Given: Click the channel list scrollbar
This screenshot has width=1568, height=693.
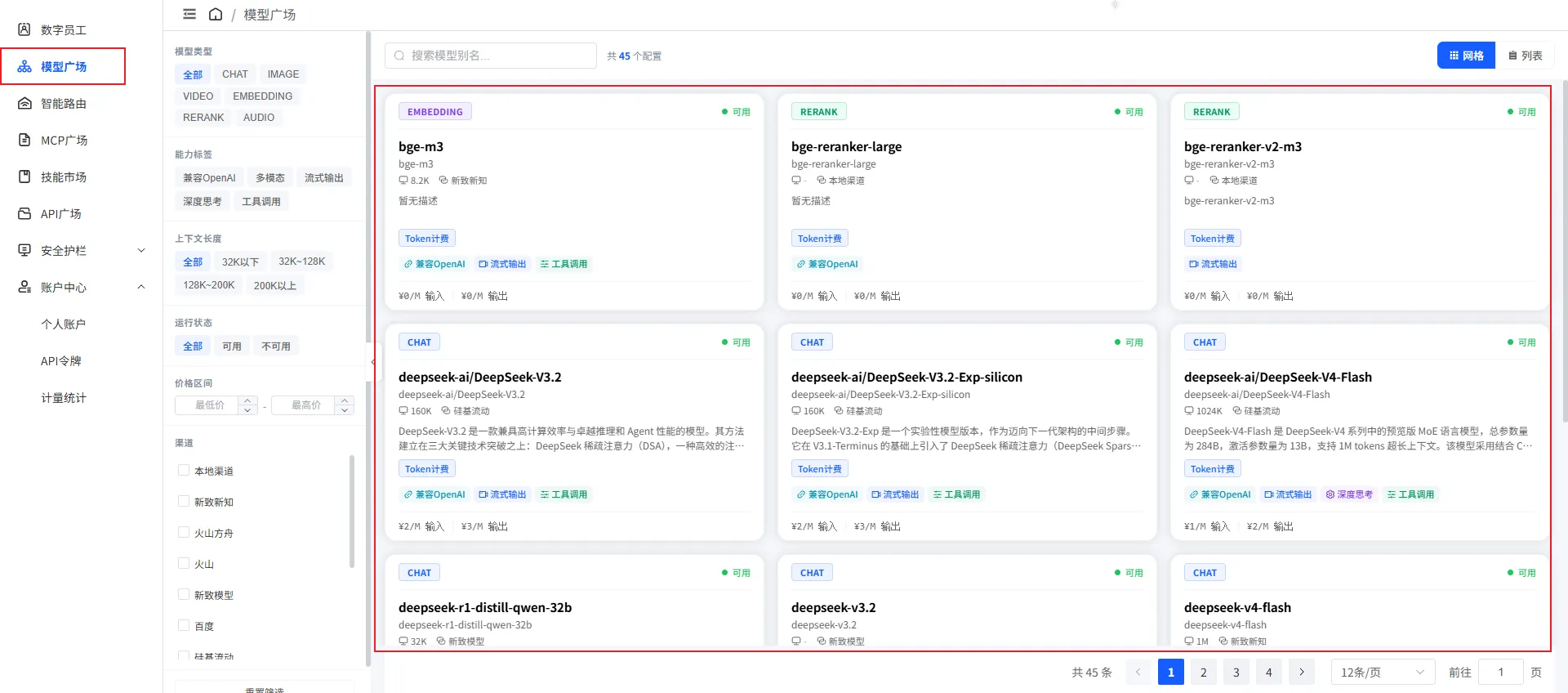Looking at the screenshot, I should tap(352, 511).
